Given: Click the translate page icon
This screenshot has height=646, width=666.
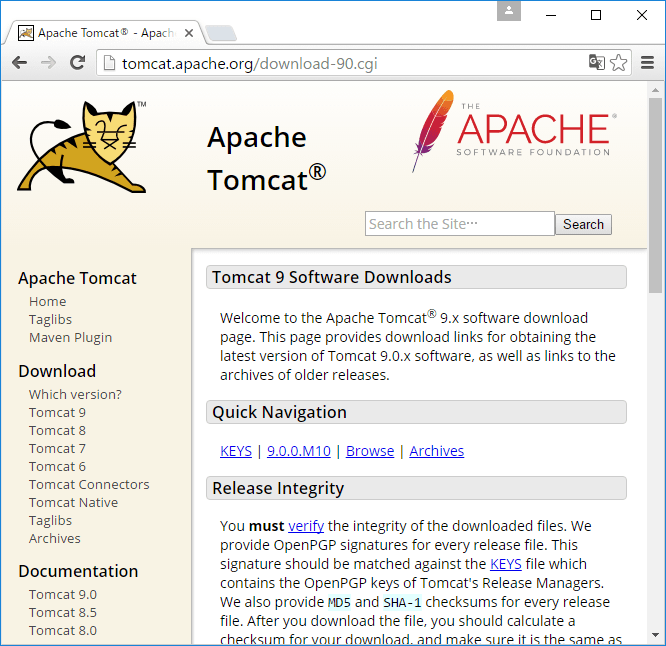Looking at the screenshot, I should coord(597,63).
